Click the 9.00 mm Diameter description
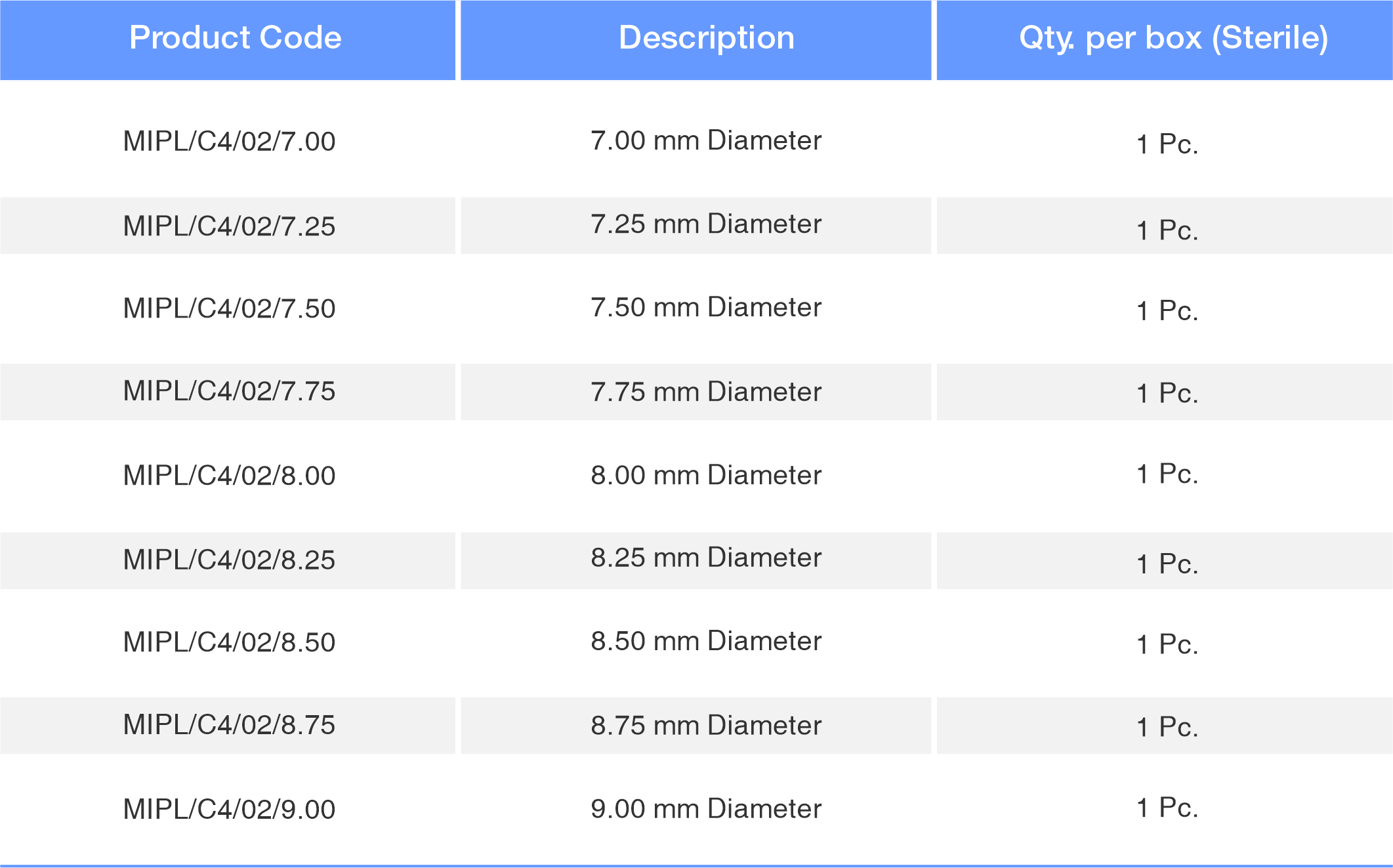The height and width of the screenshot is (868, 1393). click(x=706, y=808)
